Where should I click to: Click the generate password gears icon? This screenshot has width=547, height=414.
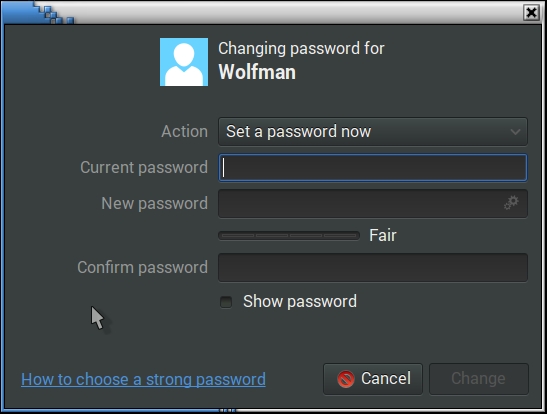(x=511, y=203)
